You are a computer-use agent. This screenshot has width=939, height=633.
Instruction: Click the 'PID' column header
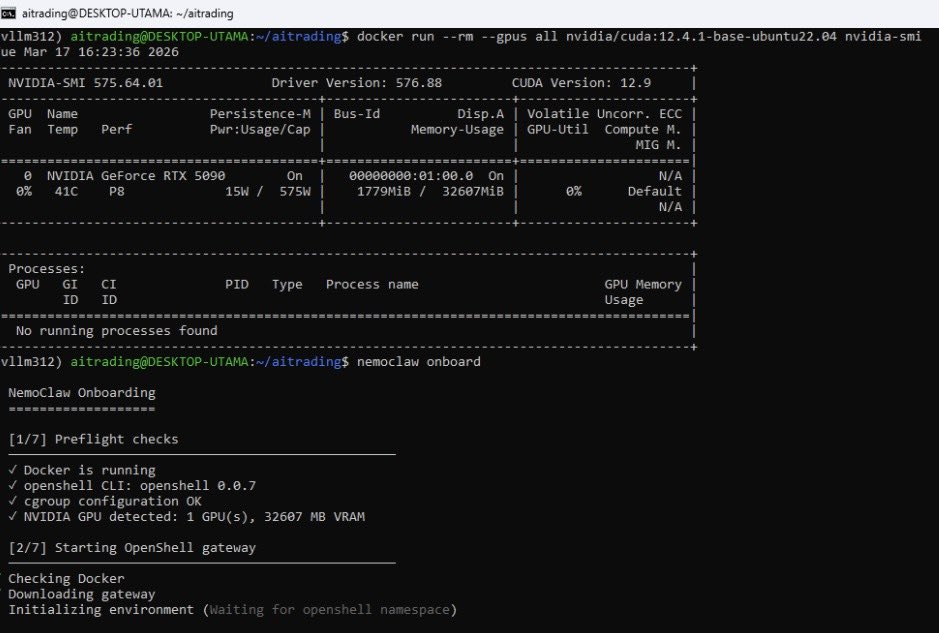(x=237, y=284)
